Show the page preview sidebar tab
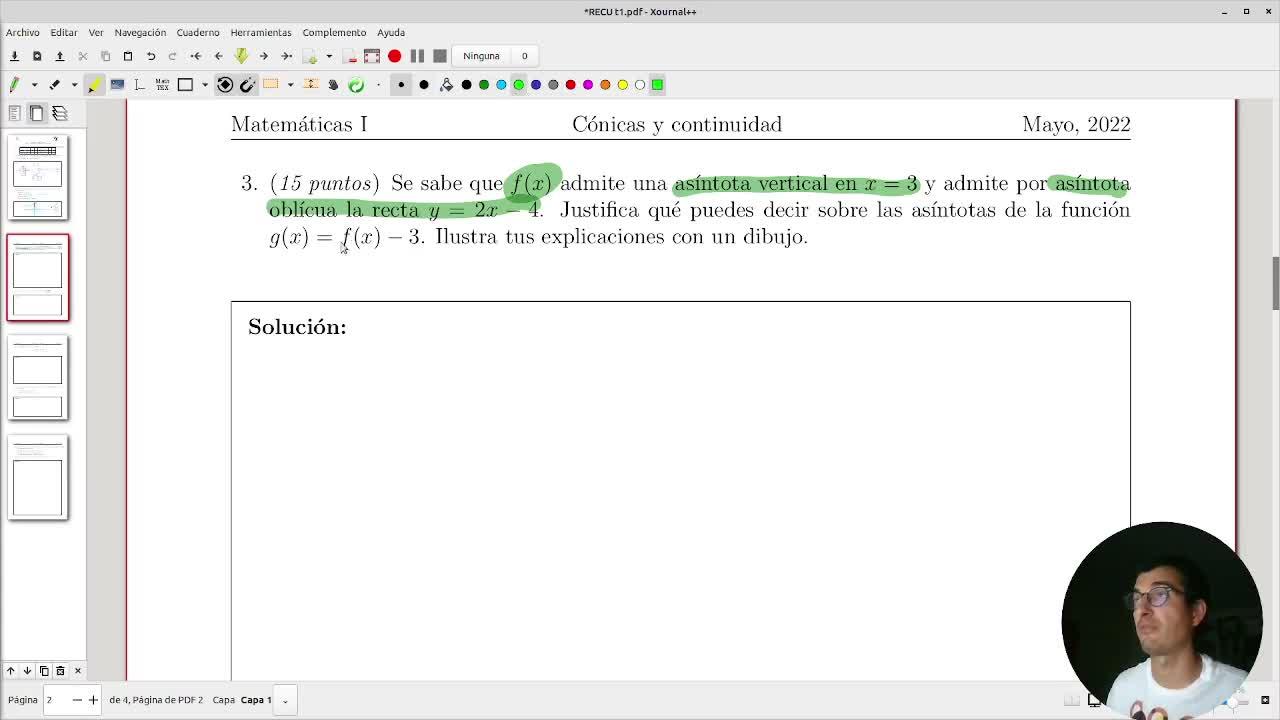Screen dimensions: 1280x720 coord(37,113)
